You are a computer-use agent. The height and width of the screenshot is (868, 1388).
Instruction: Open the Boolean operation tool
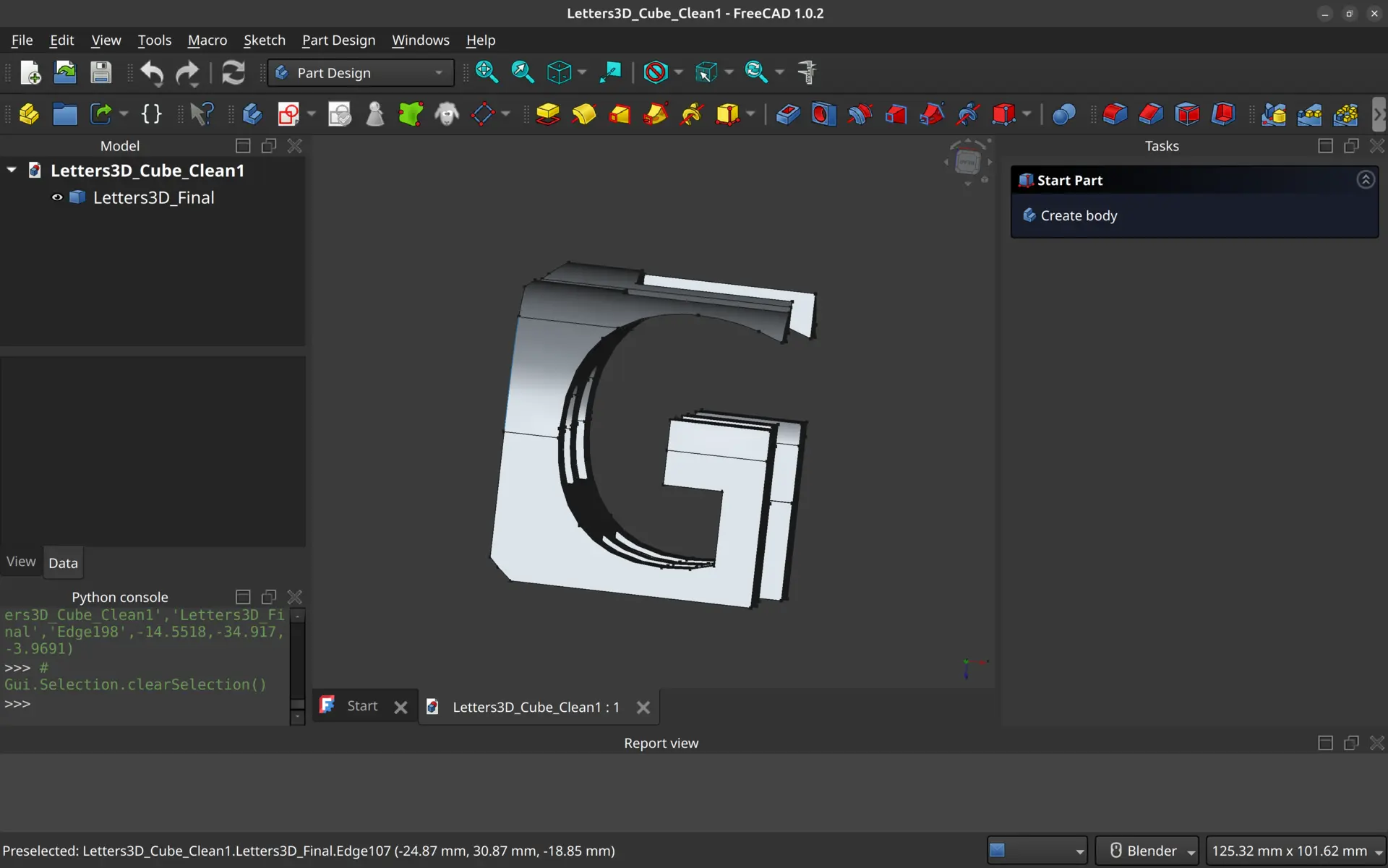[1063, 114]
